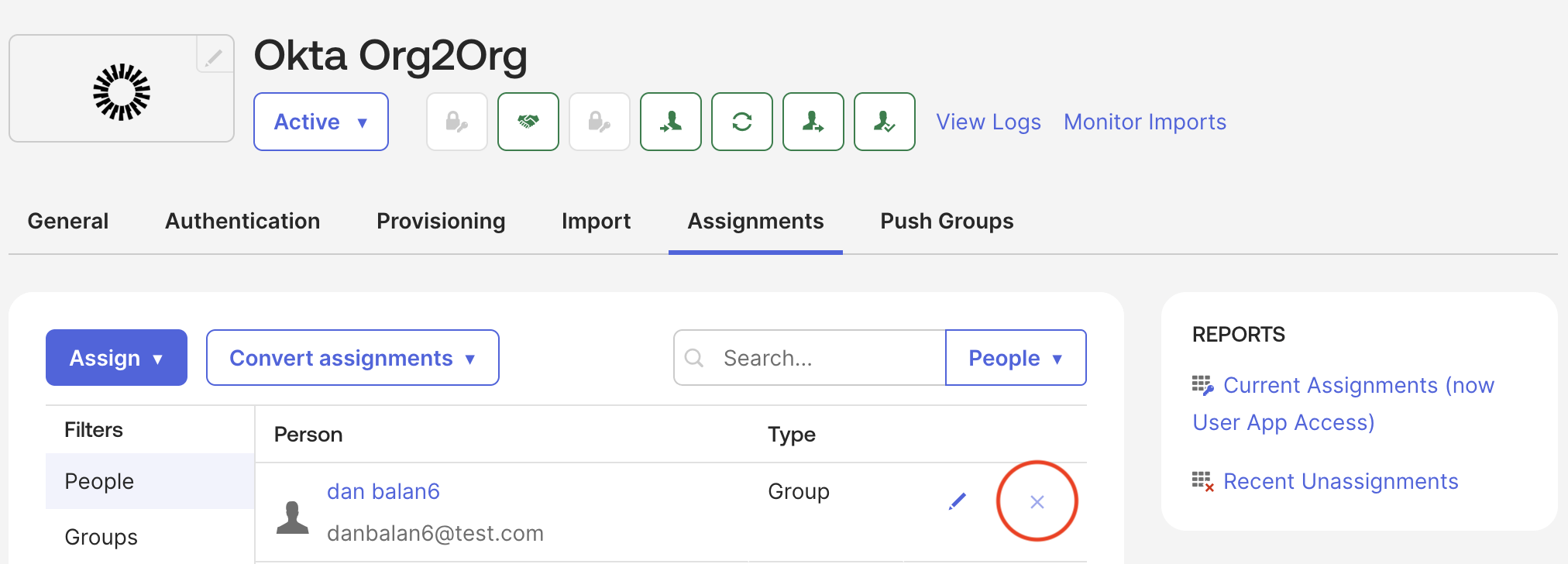Click the import-users icon with inbound arrow

pos(671,122)
